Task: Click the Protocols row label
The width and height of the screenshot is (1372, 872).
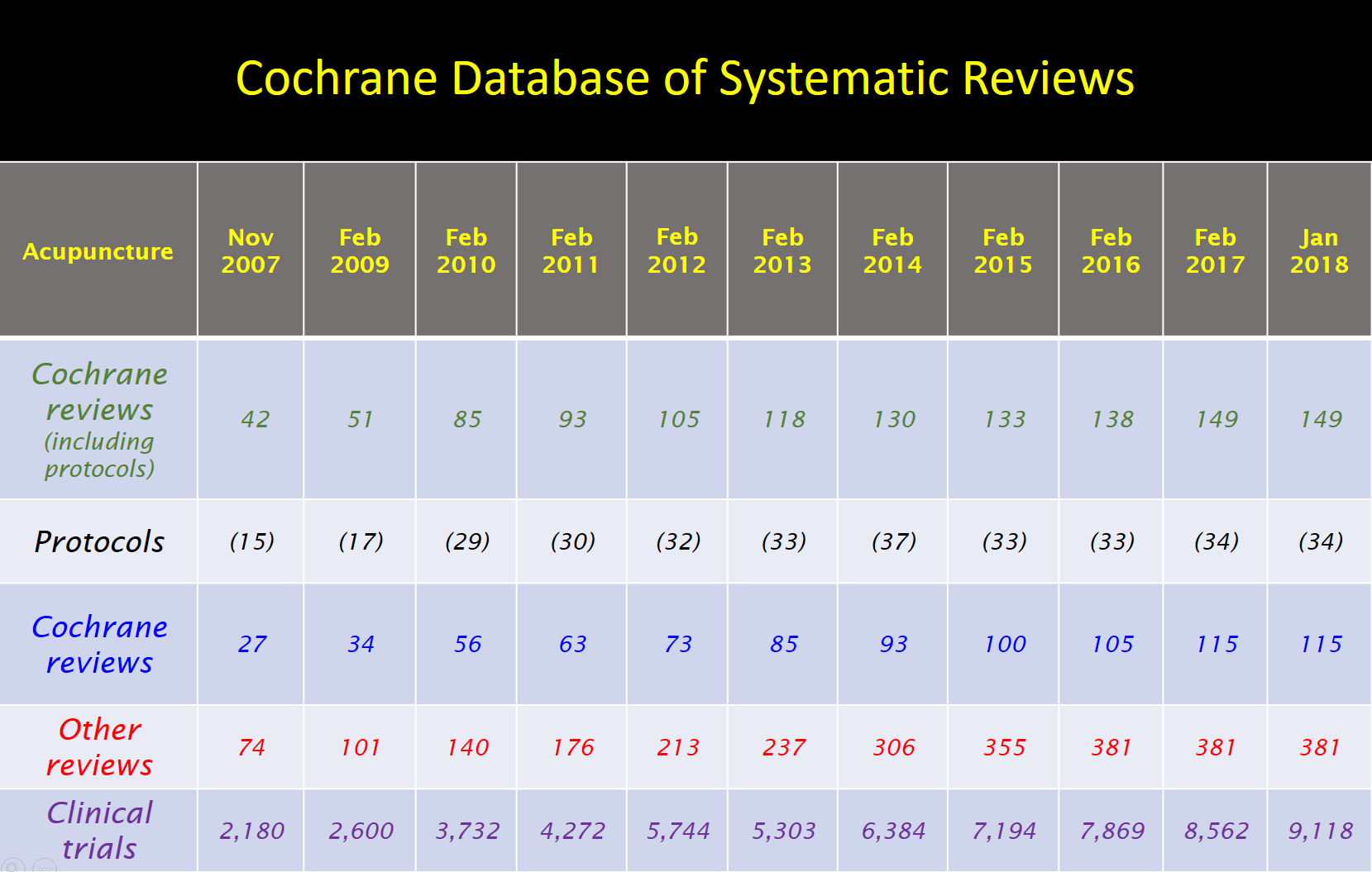Action: pos(98,541)
